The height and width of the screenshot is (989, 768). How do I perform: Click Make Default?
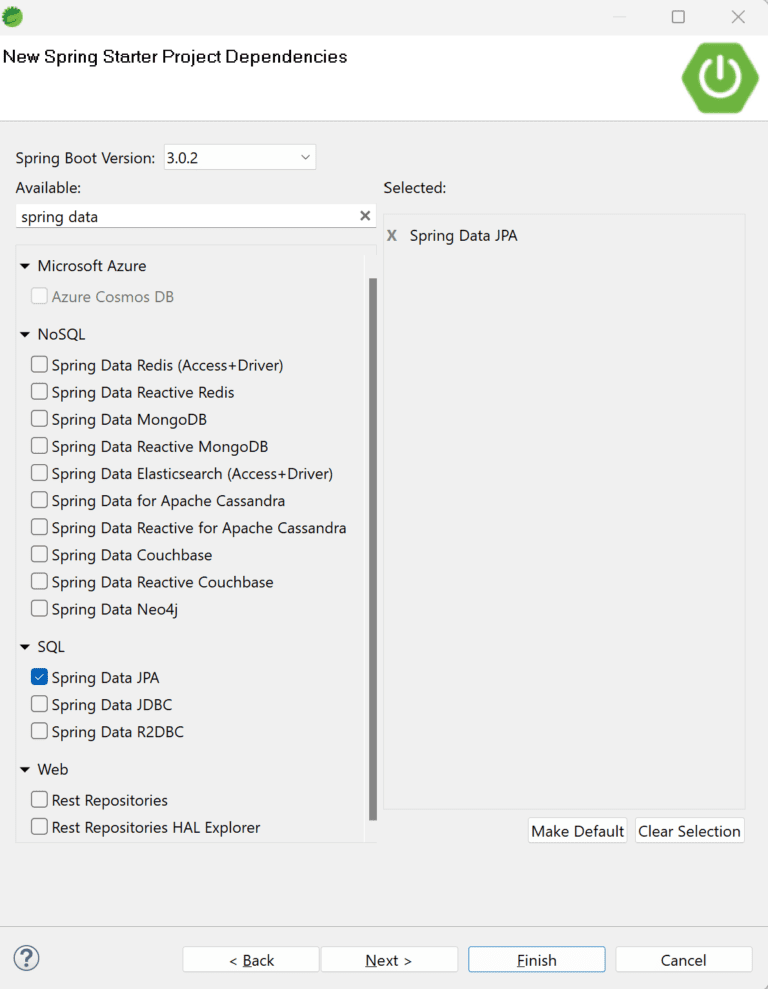point(577,830)
